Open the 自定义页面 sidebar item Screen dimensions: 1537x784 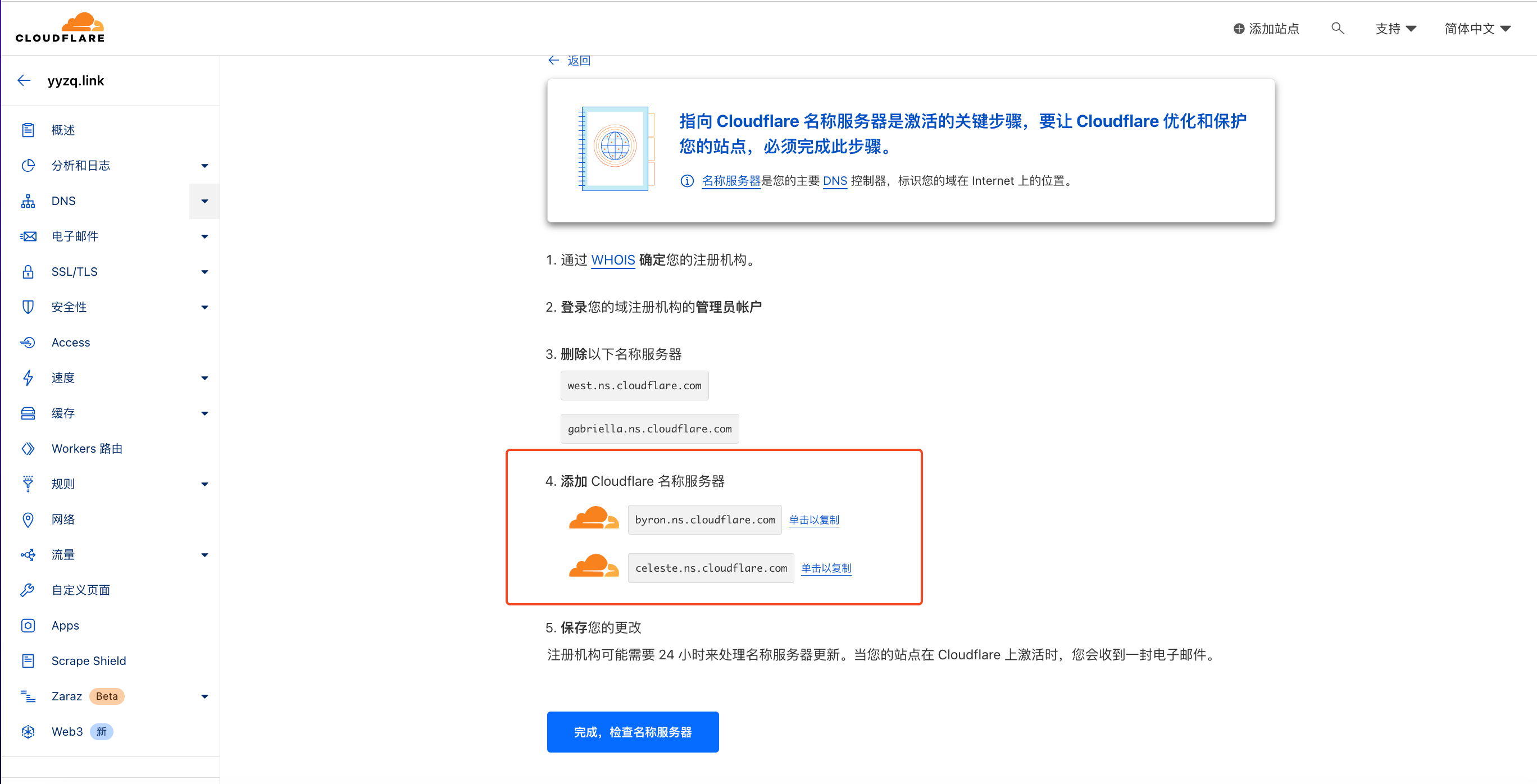[x=110, y=590]
